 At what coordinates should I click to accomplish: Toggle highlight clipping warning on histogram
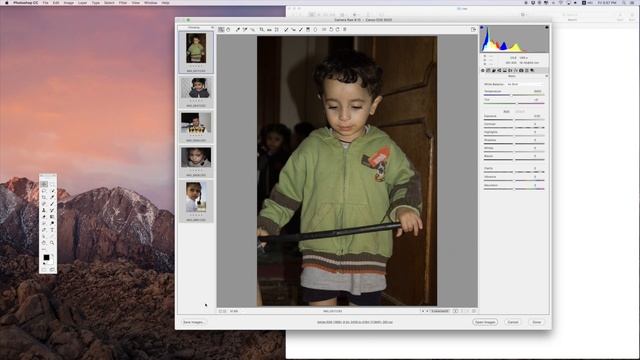(x=547, y=27)
